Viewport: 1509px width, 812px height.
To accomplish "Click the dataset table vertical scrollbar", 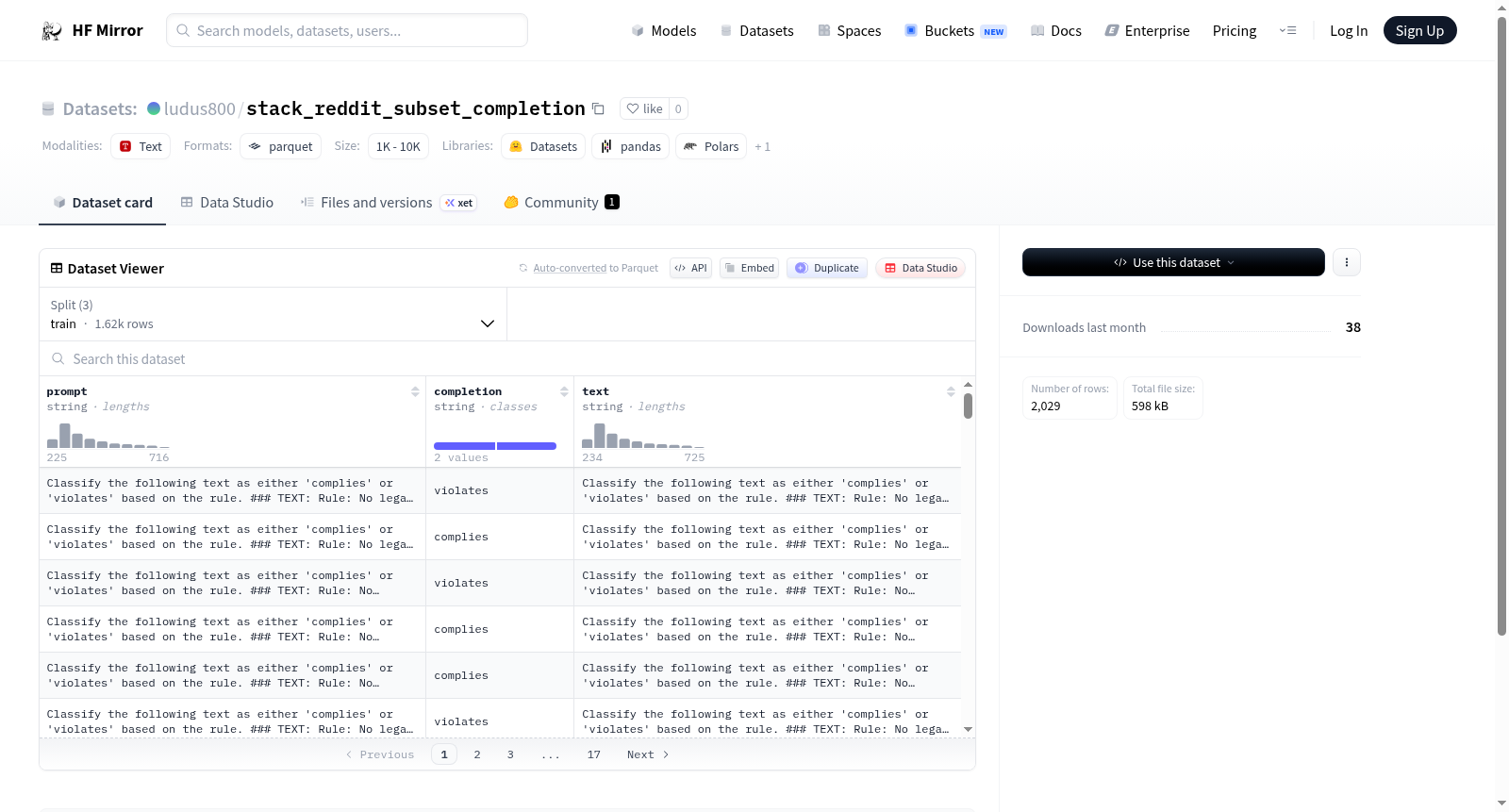I will 968,406.
